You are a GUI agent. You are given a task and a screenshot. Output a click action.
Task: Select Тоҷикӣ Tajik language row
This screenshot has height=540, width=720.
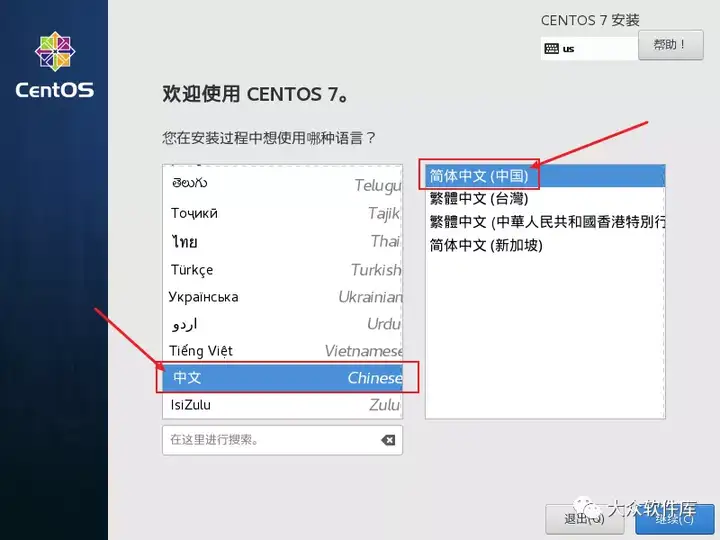point(282,213)
